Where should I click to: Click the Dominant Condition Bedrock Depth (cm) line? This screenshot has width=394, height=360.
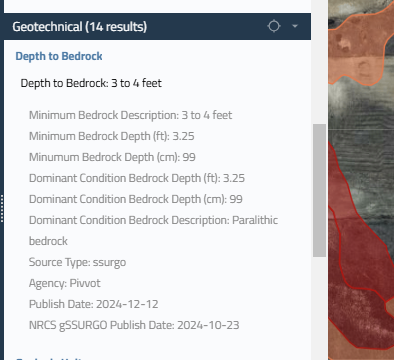[x=136, y=199]
